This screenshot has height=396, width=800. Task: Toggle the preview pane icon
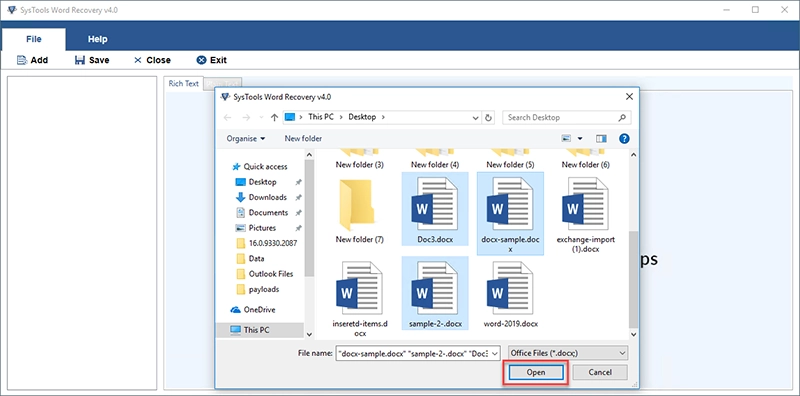pos(601,138)
